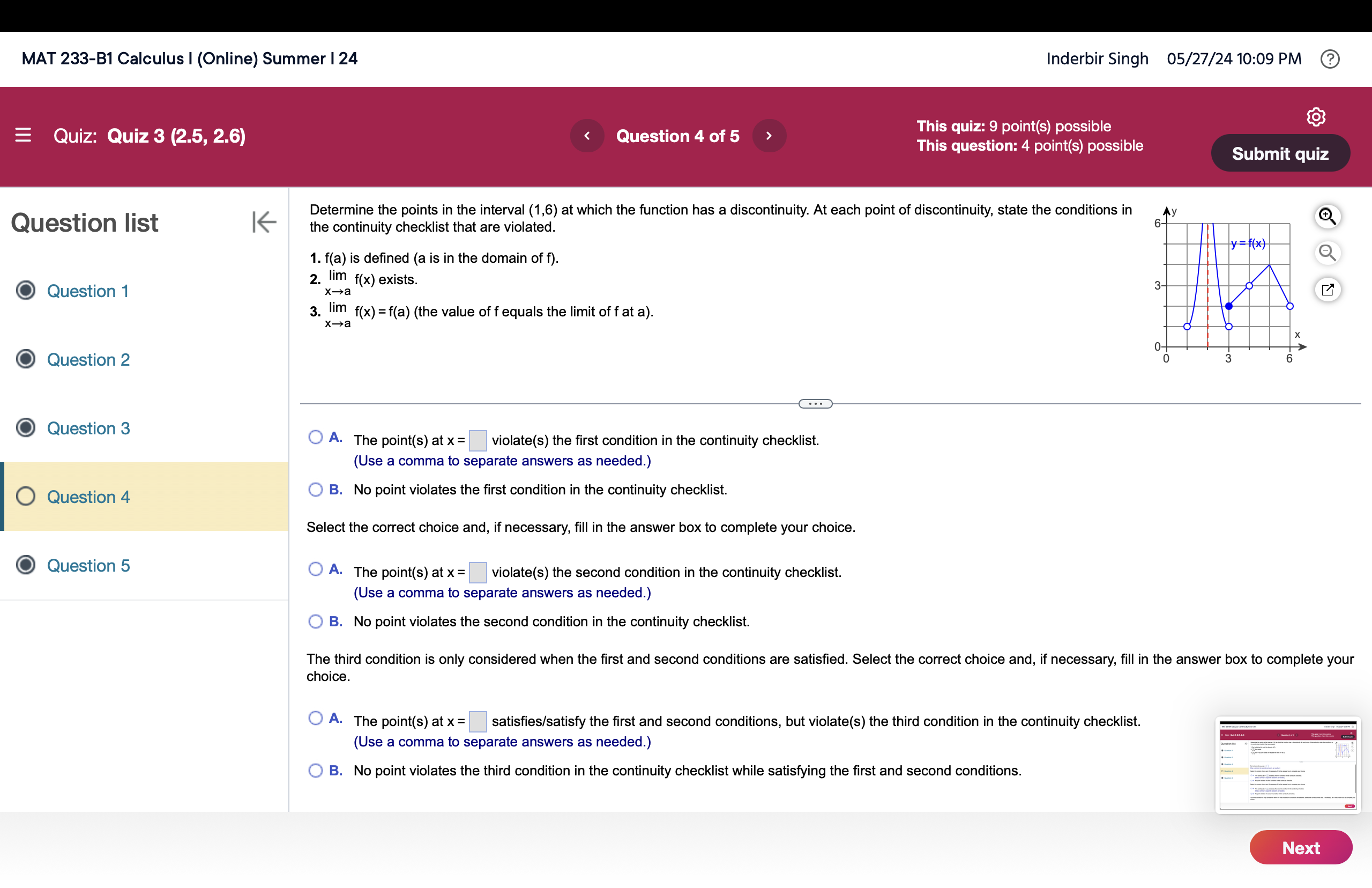Advance to next question using right arrow
This screenshot has width=1372, height=888.
pos(769,136)
